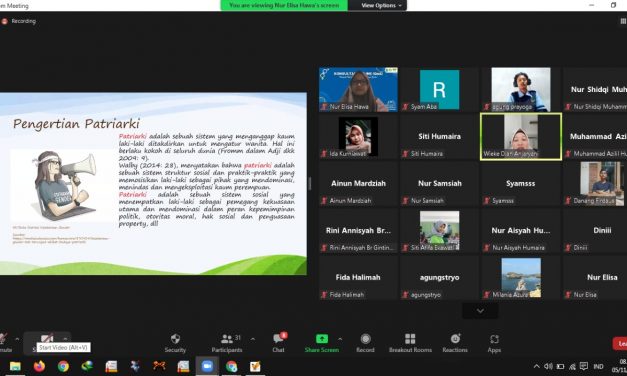Select the Diniii participant tile

point(595,231)
